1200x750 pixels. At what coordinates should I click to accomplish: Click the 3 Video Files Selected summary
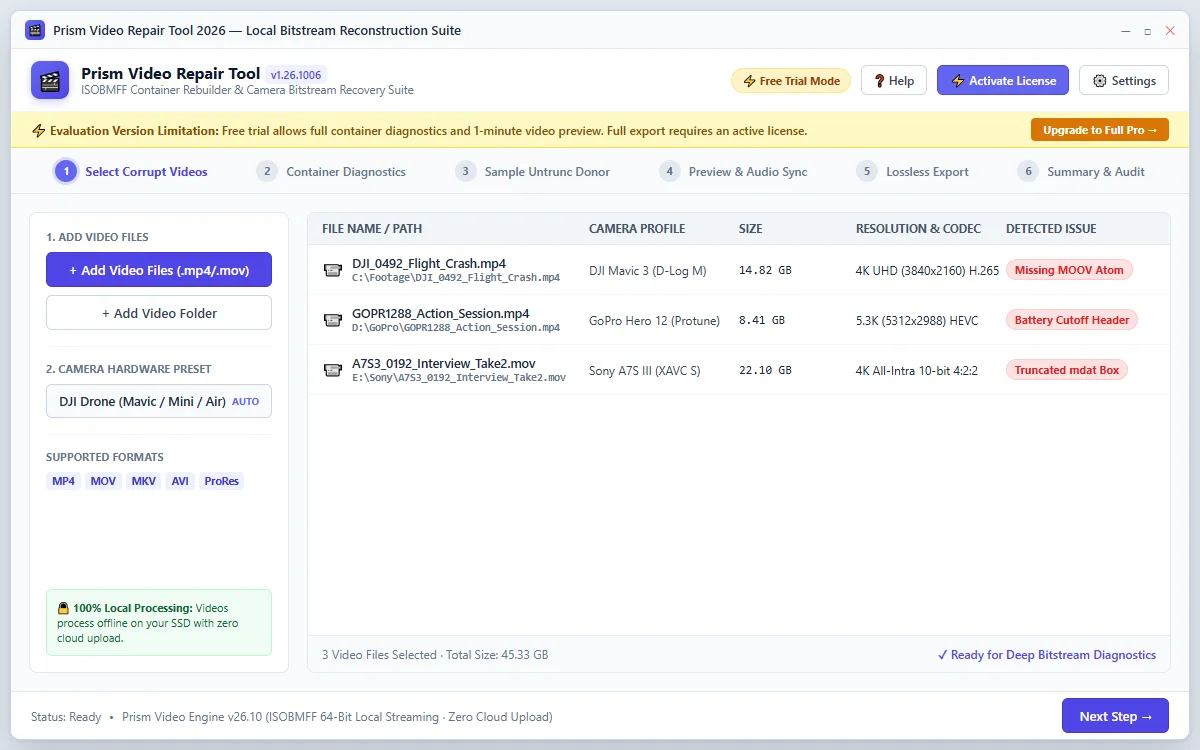(435, 655)
